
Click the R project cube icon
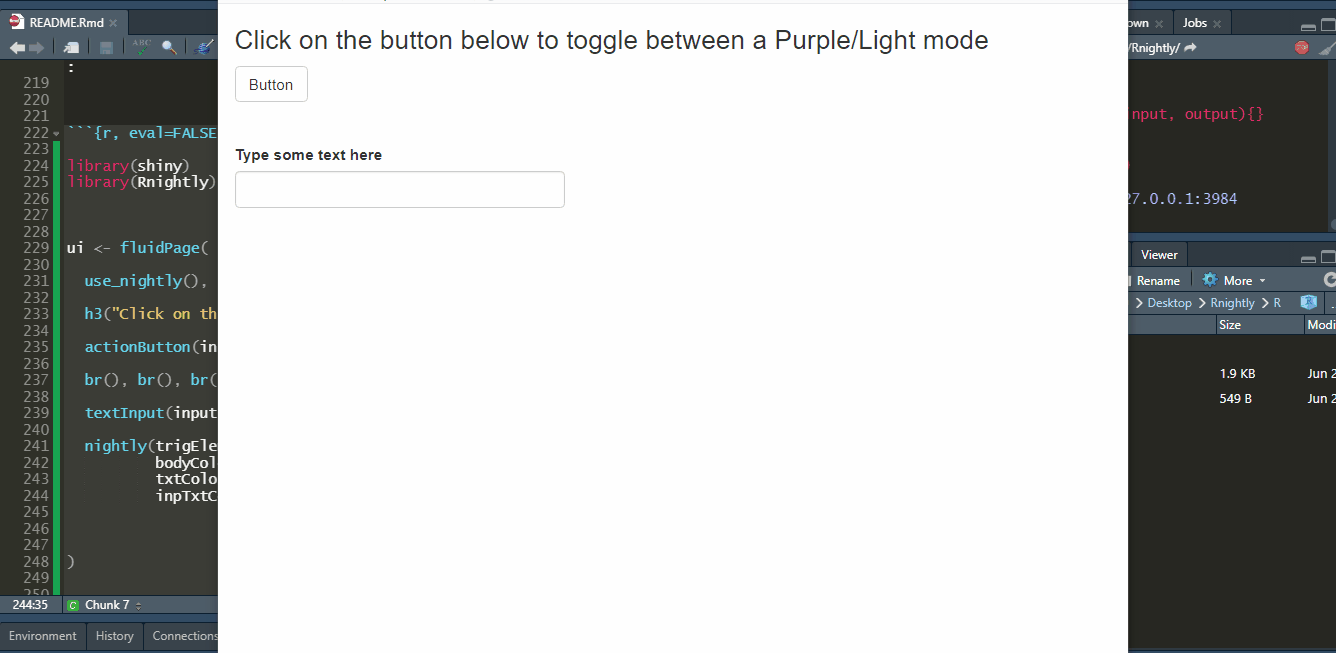point(1307,302)
